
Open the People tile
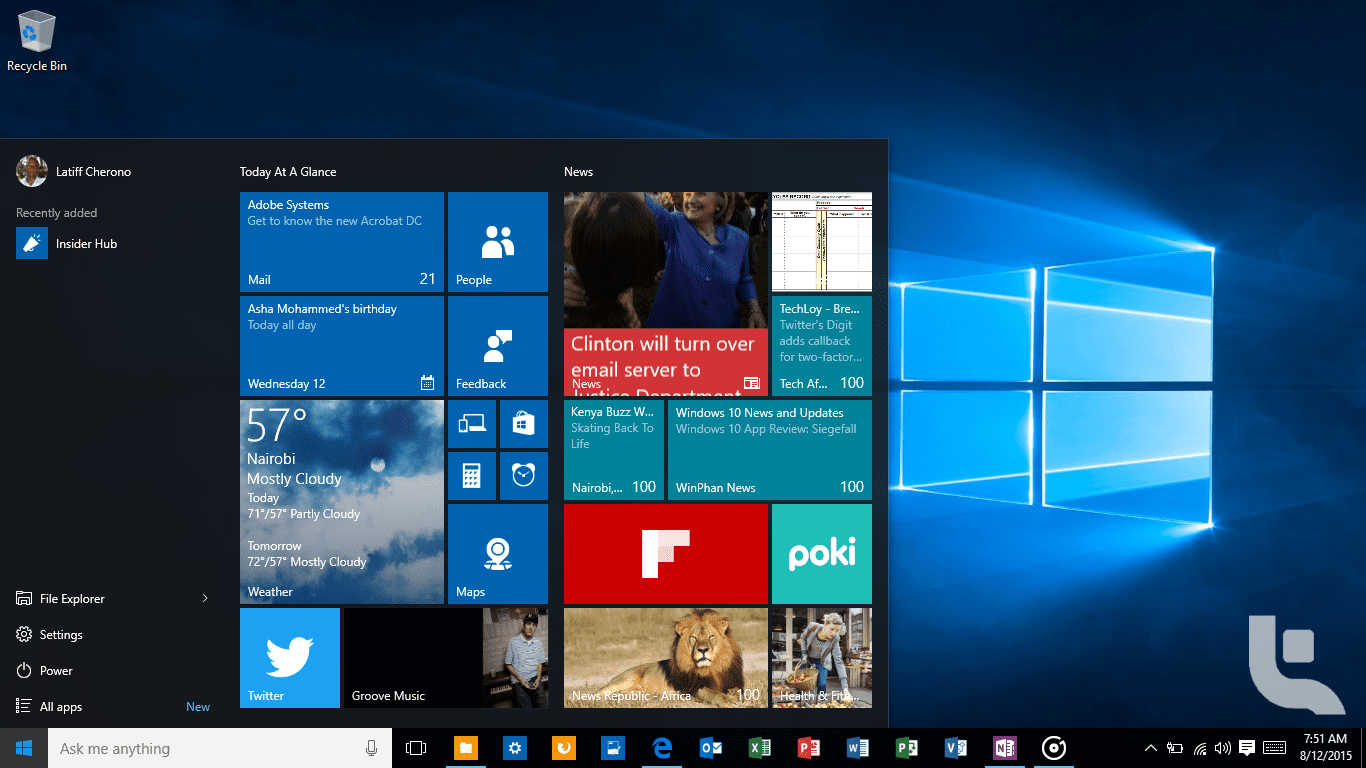point(498,242)
